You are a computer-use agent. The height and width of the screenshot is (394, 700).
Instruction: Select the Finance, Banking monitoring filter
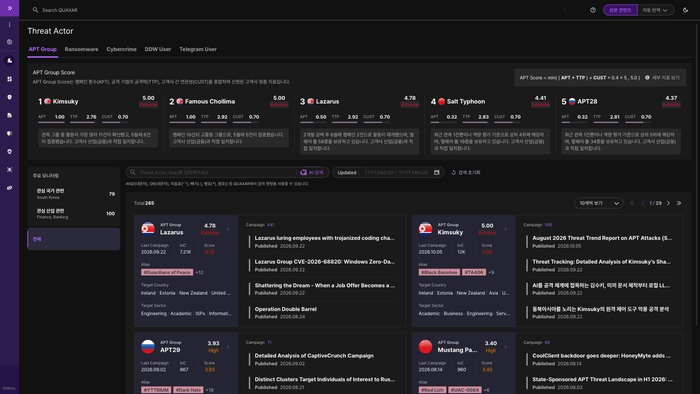click(x=74, y=213)
